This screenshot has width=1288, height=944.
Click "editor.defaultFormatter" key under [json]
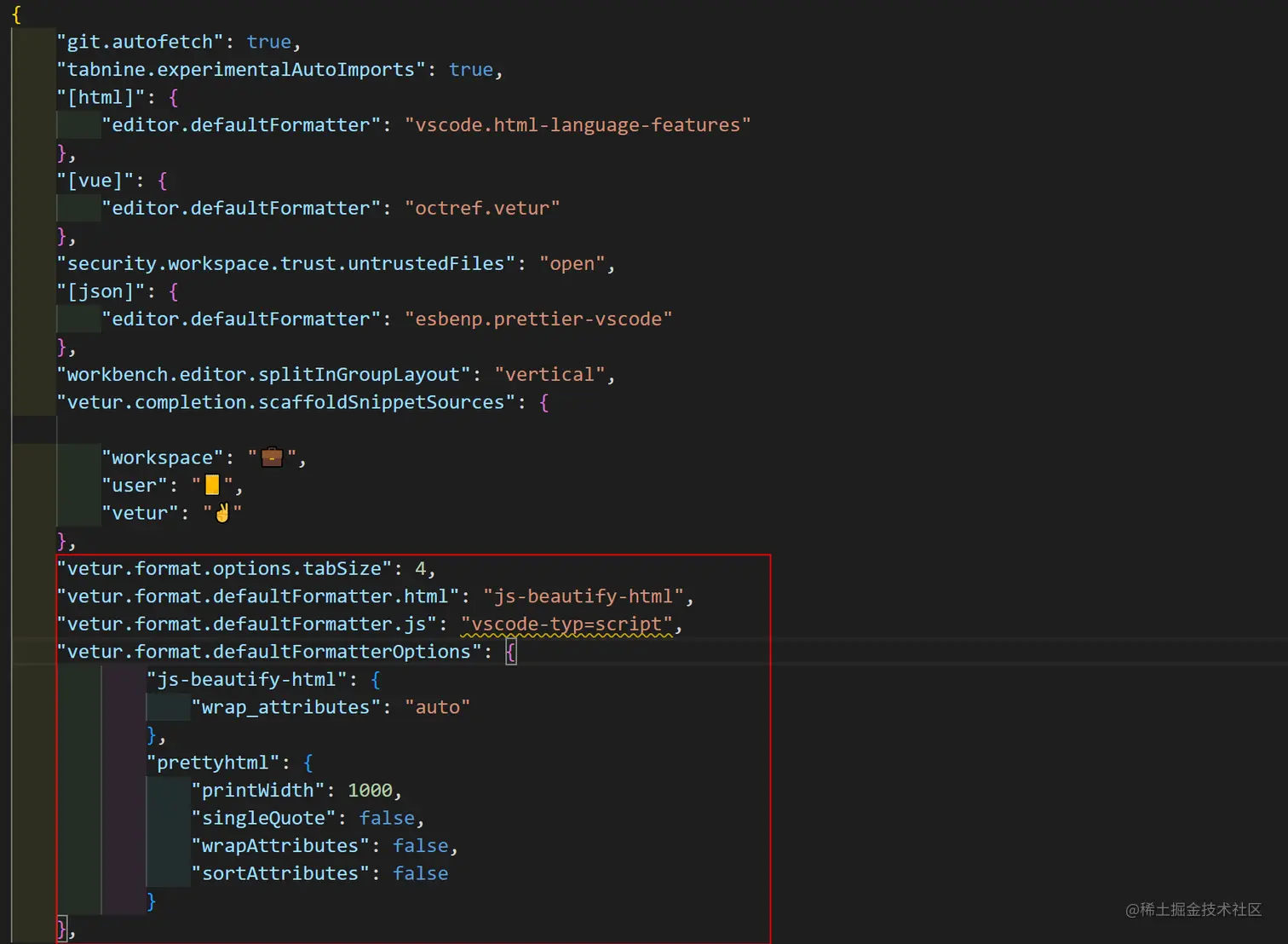coord(241,319)
